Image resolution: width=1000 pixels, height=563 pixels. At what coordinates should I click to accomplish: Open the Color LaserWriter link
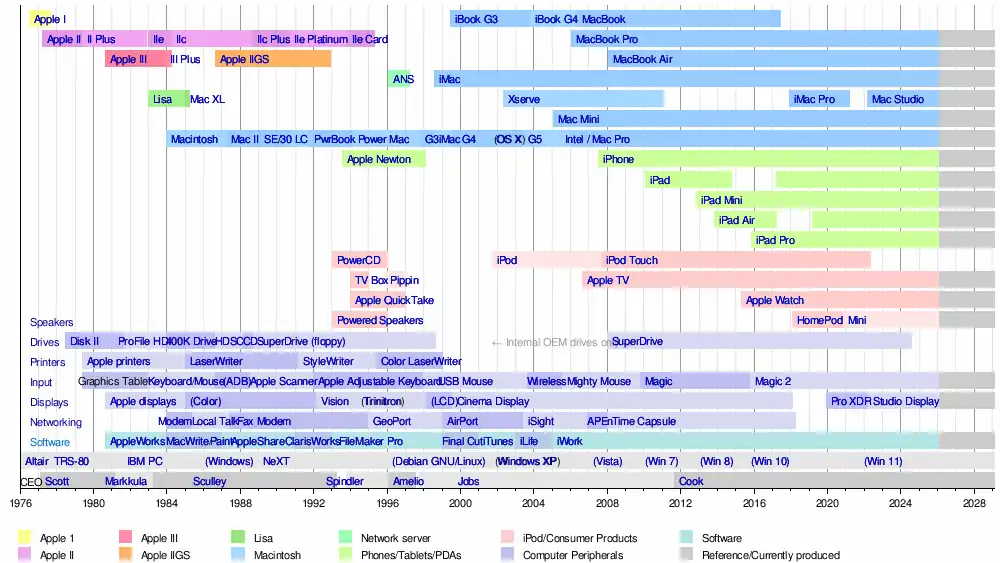coord(421,362)
